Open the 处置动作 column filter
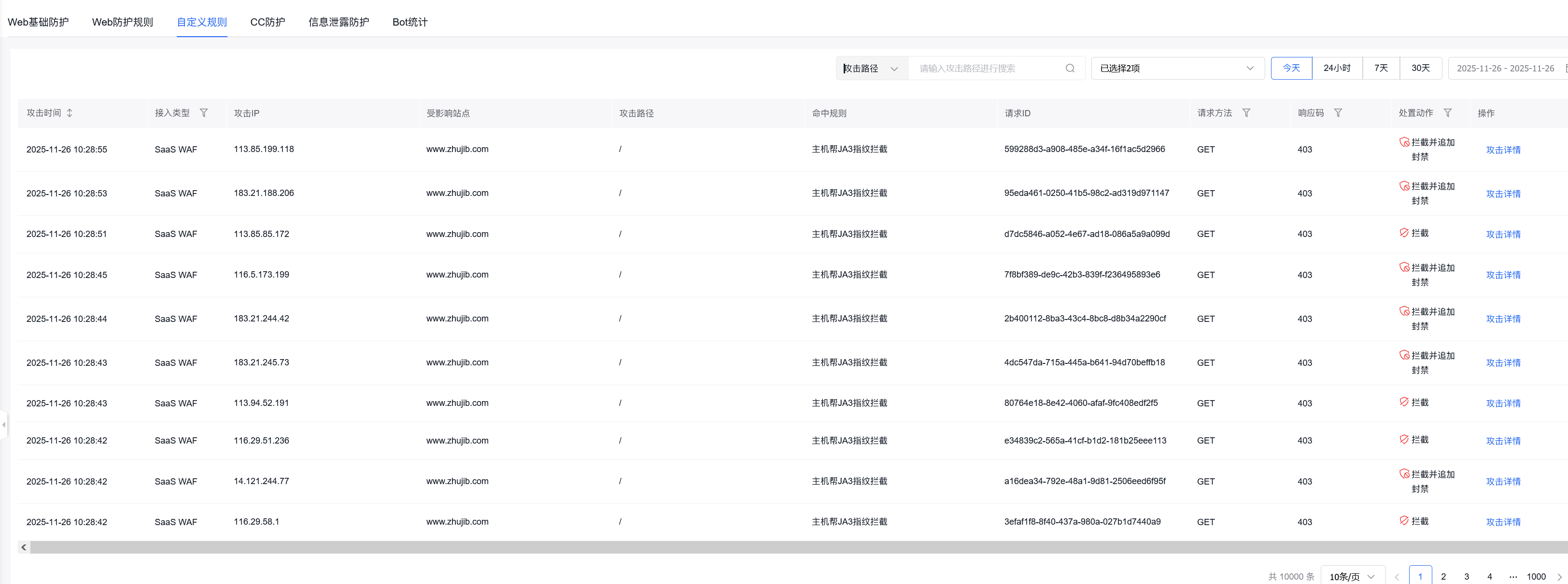1568x584 pixels. 1449,112
